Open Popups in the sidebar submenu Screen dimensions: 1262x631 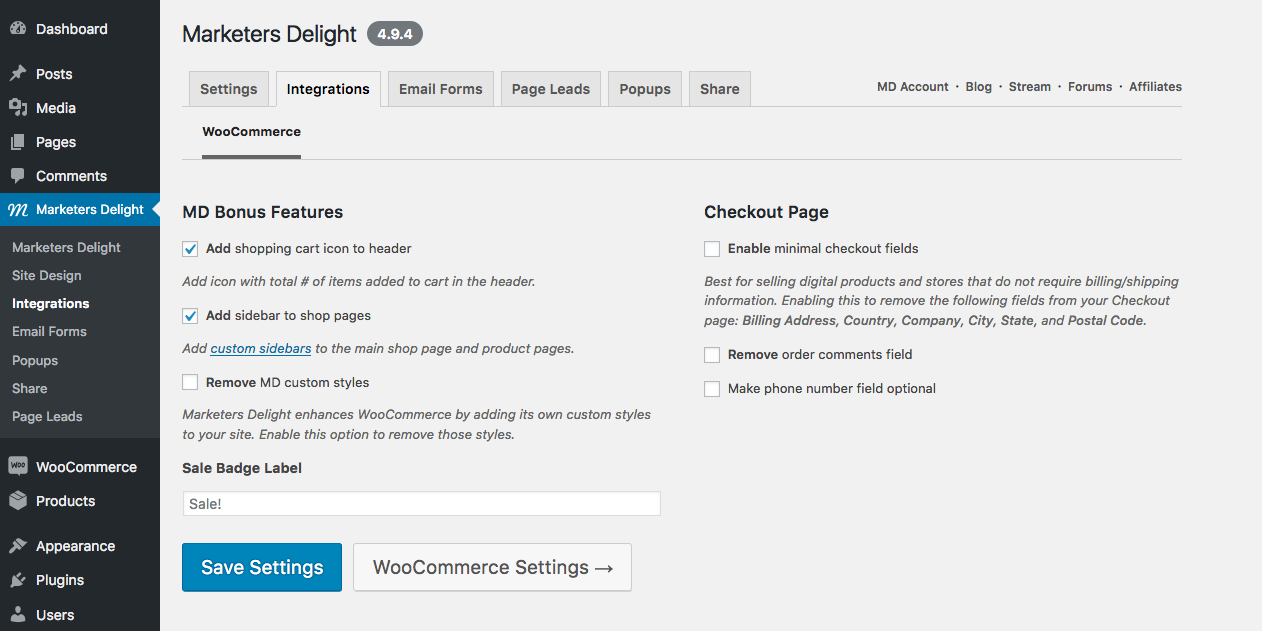tap(35, 360)
